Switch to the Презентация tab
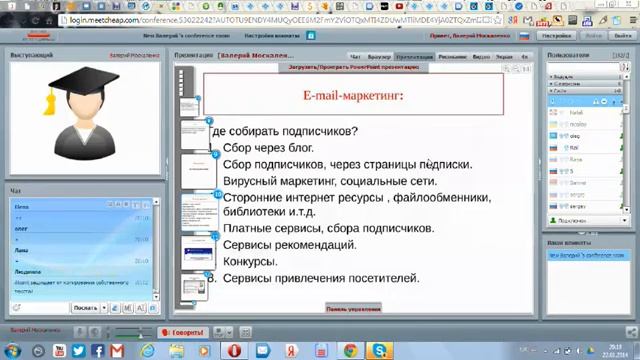 pyautogui.click(x=414, y=57)
